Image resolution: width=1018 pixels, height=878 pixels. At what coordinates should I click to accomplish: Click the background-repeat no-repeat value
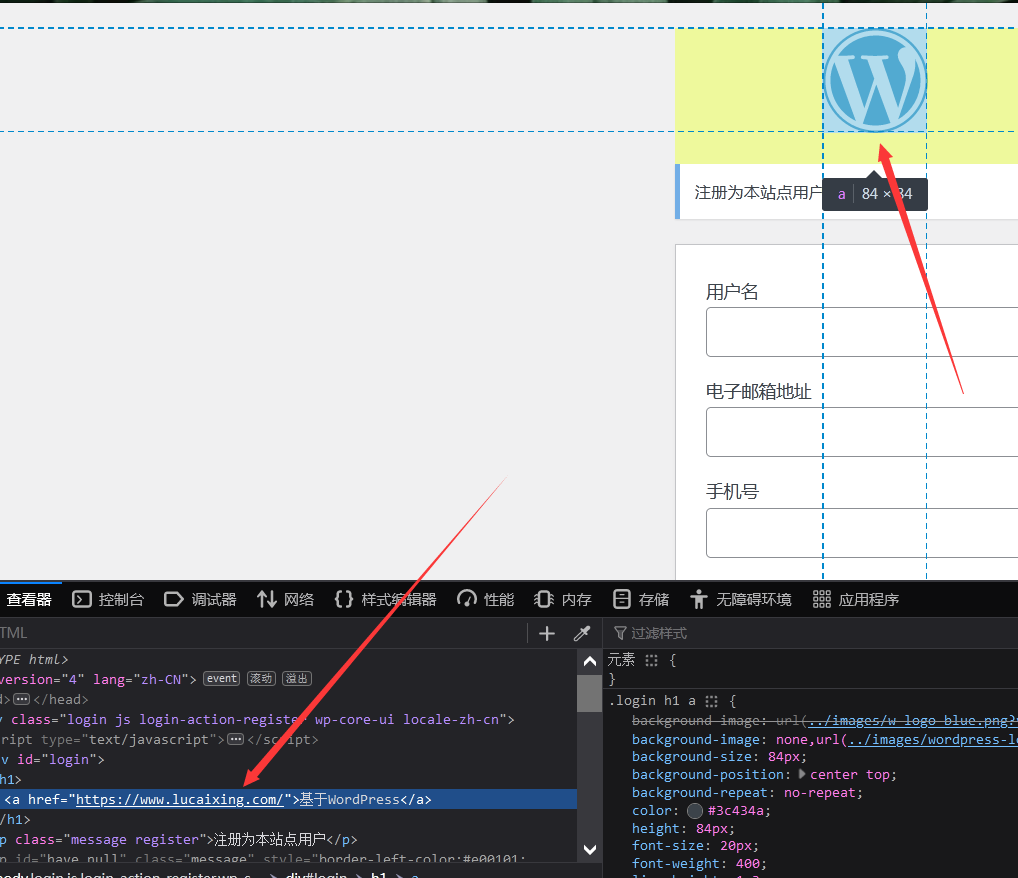tap(819, 793)
